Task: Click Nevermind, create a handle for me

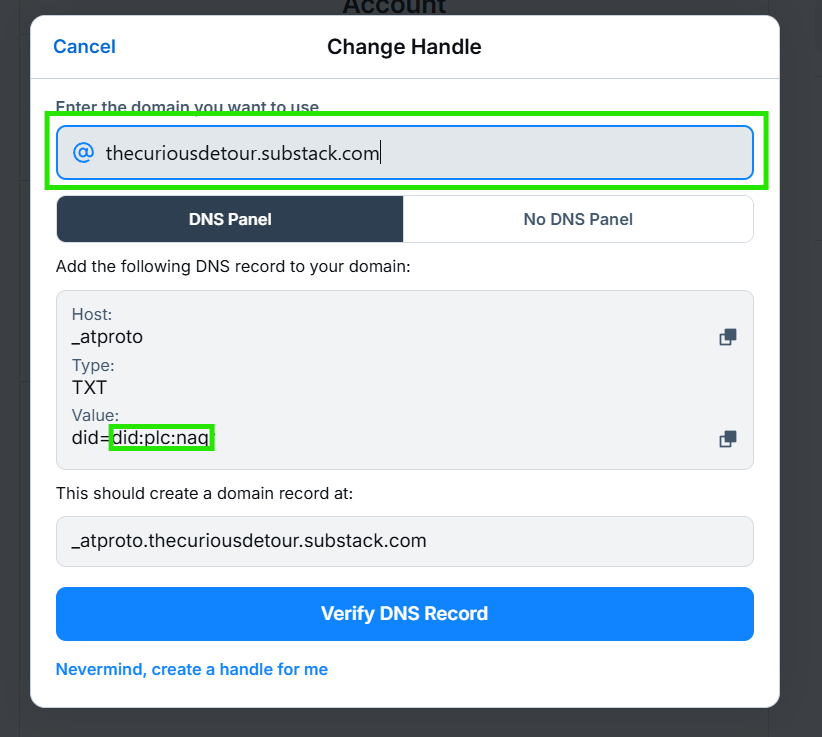Action: [191, 669]
